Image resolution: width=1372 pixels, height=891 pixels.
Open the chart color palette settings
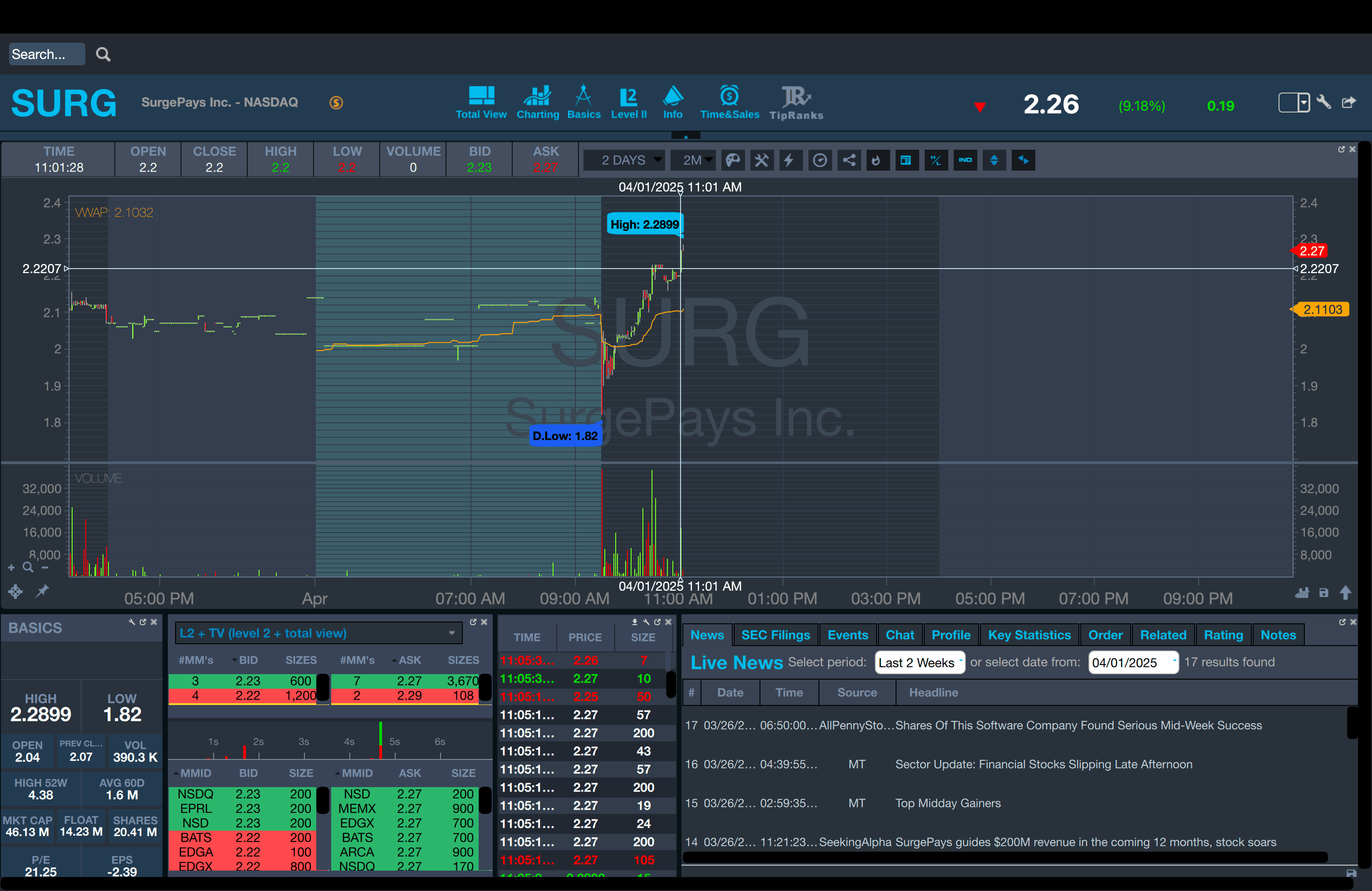click(732, 160)
